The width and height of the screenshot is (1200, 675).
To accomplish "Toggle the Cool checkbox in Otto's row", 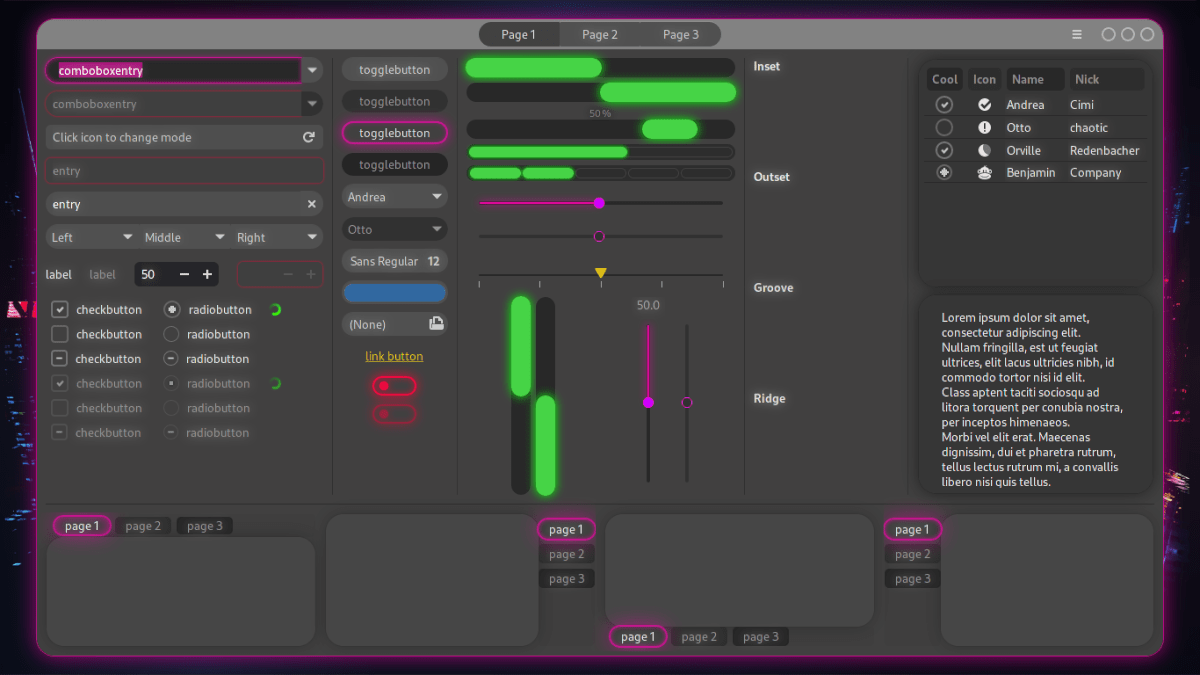I will point(944,127).
